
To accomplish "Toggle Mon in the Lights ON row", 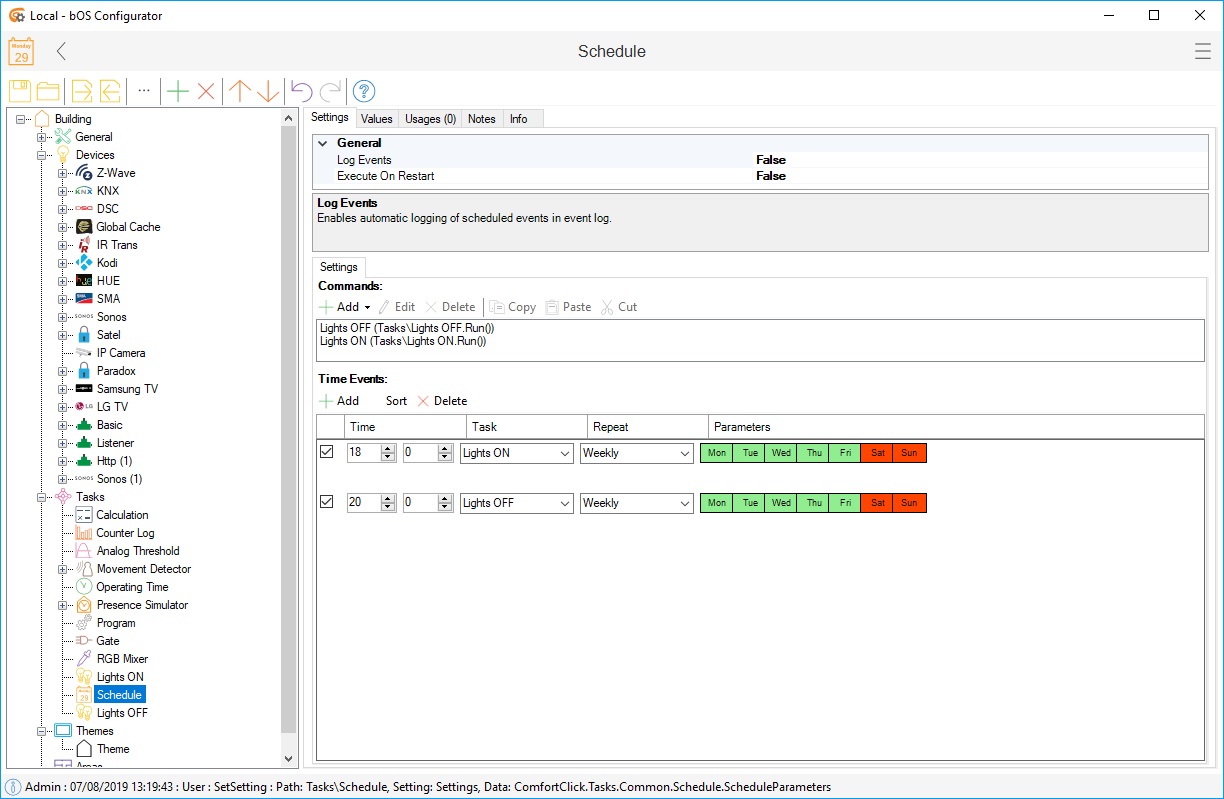I will click(717, 453).
